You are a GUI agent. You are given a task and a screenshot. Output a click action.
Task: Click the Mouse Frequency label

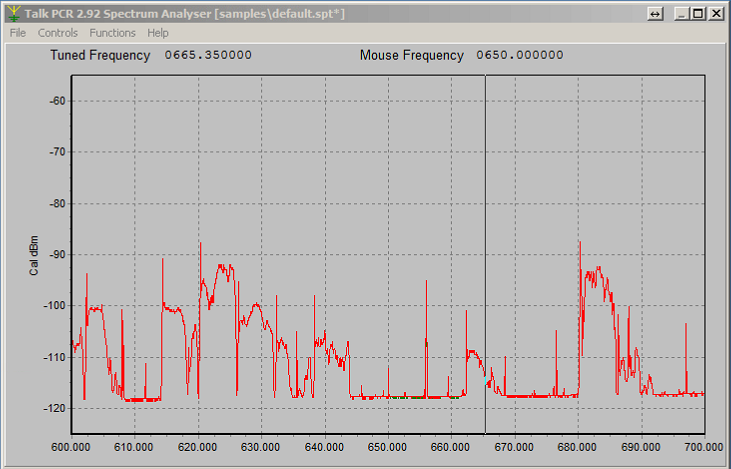[x=412, y=55]
